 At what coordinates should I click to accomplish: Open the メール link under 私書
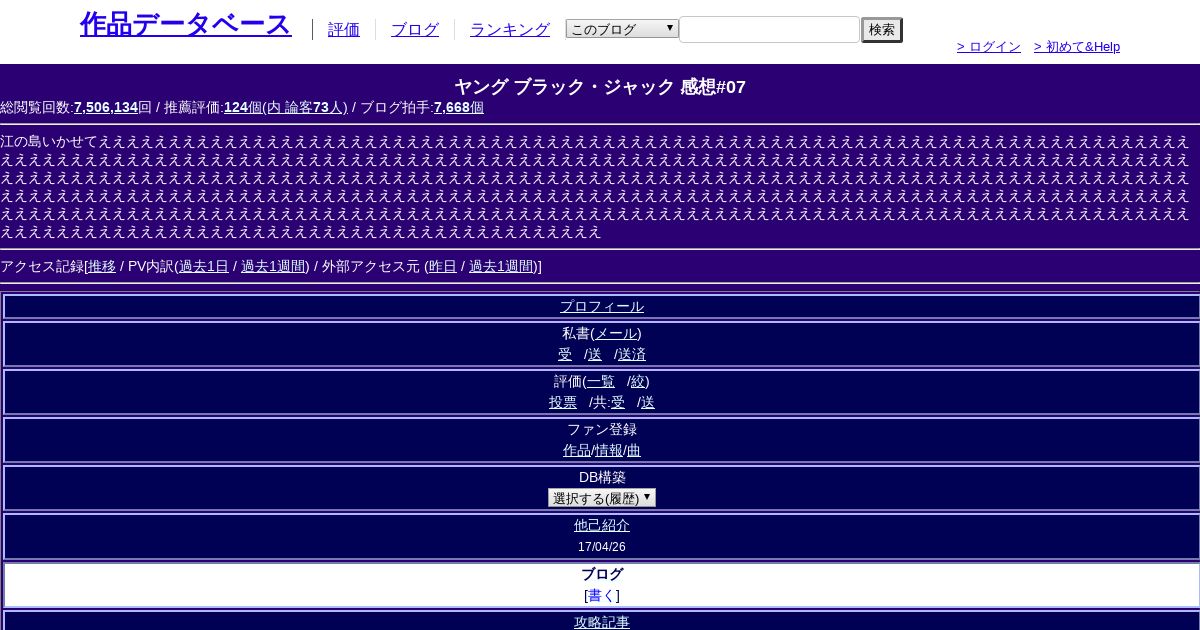[x=616, y=333]
